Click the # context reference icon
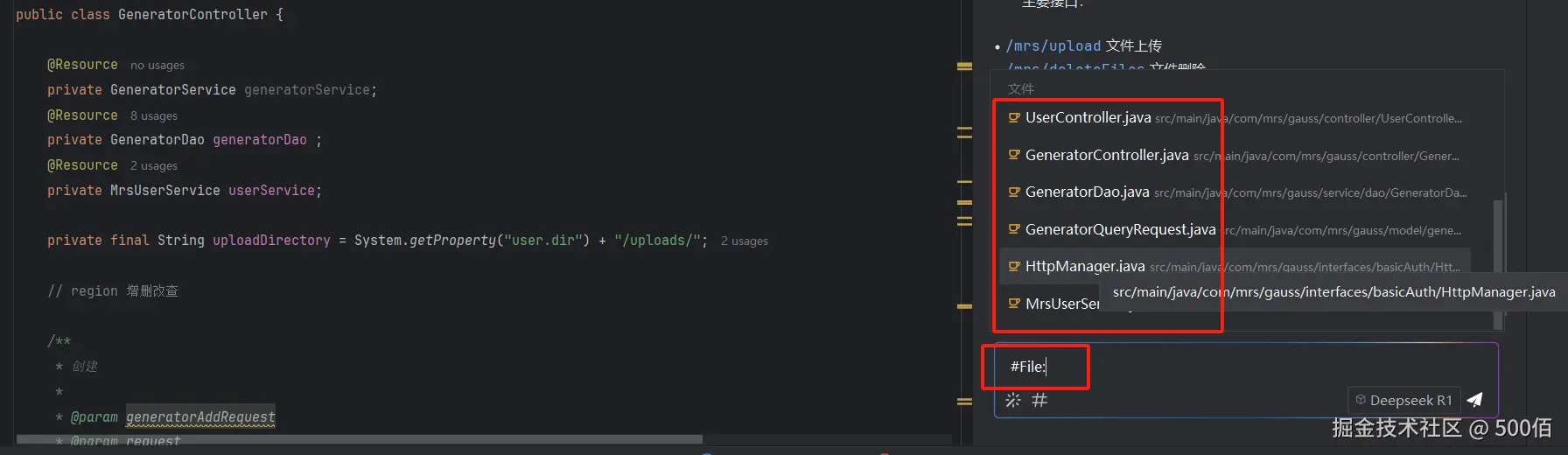Image resolution: width=1568 pixels, height=455 pixels. pos(1039,400)
